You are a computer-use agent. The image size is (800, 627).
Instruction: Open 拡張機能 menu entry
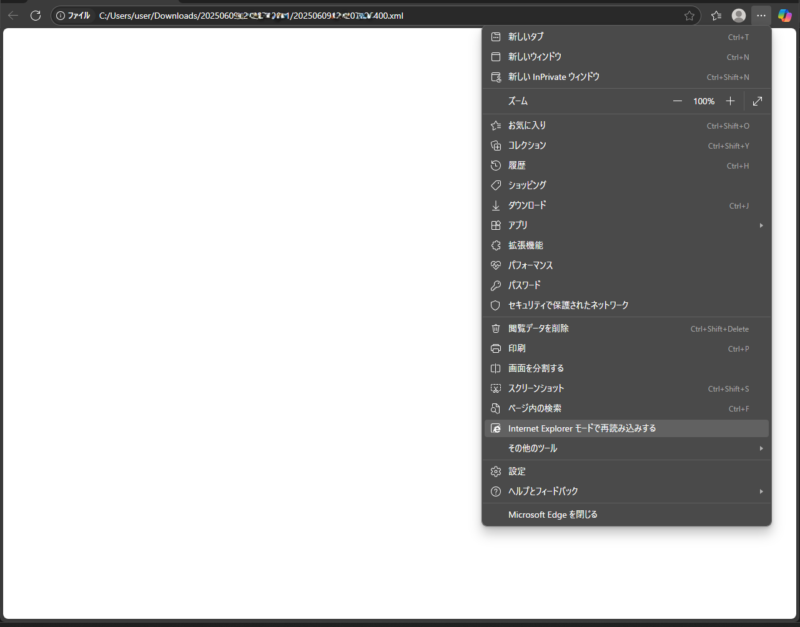coord(627,245)
